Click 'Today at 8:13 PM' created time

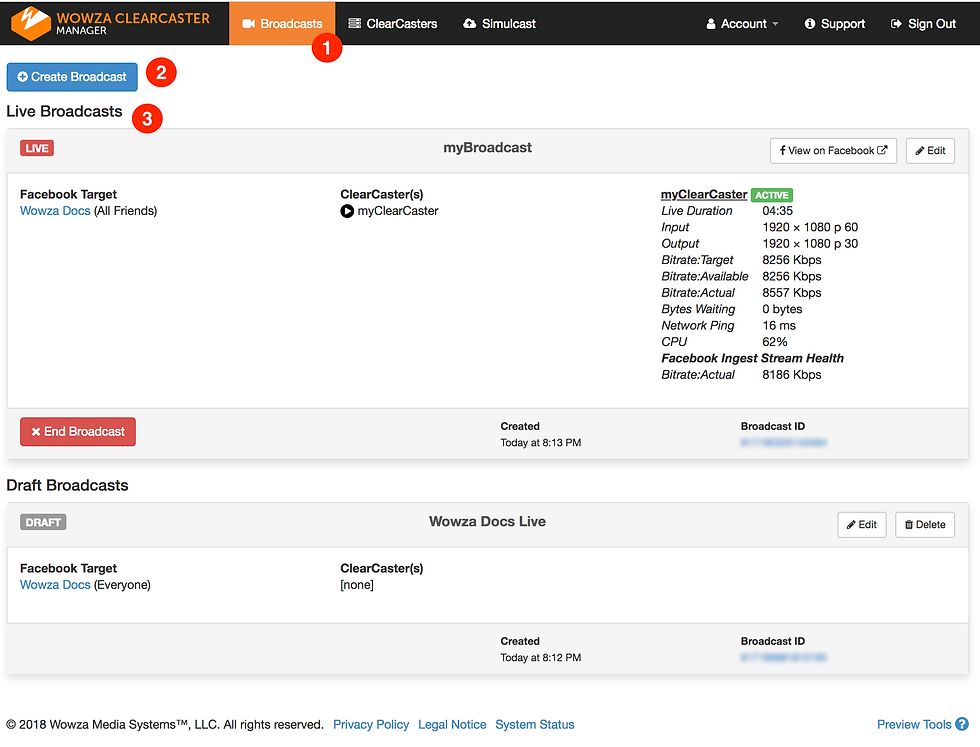(x=541, y=443)
